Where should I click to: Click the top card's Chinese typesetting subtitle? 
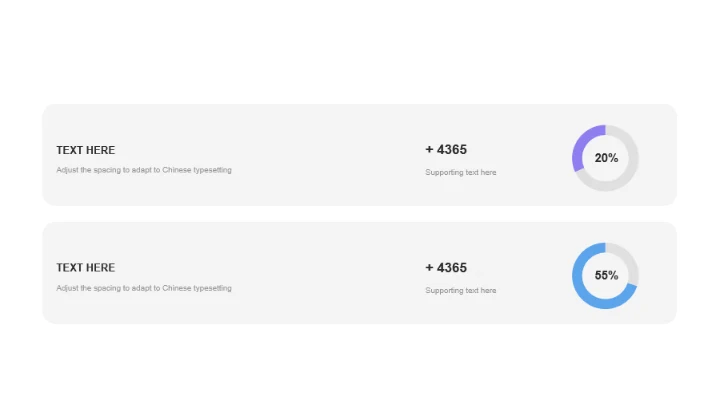pyautogui.click(x=144, y=170)
